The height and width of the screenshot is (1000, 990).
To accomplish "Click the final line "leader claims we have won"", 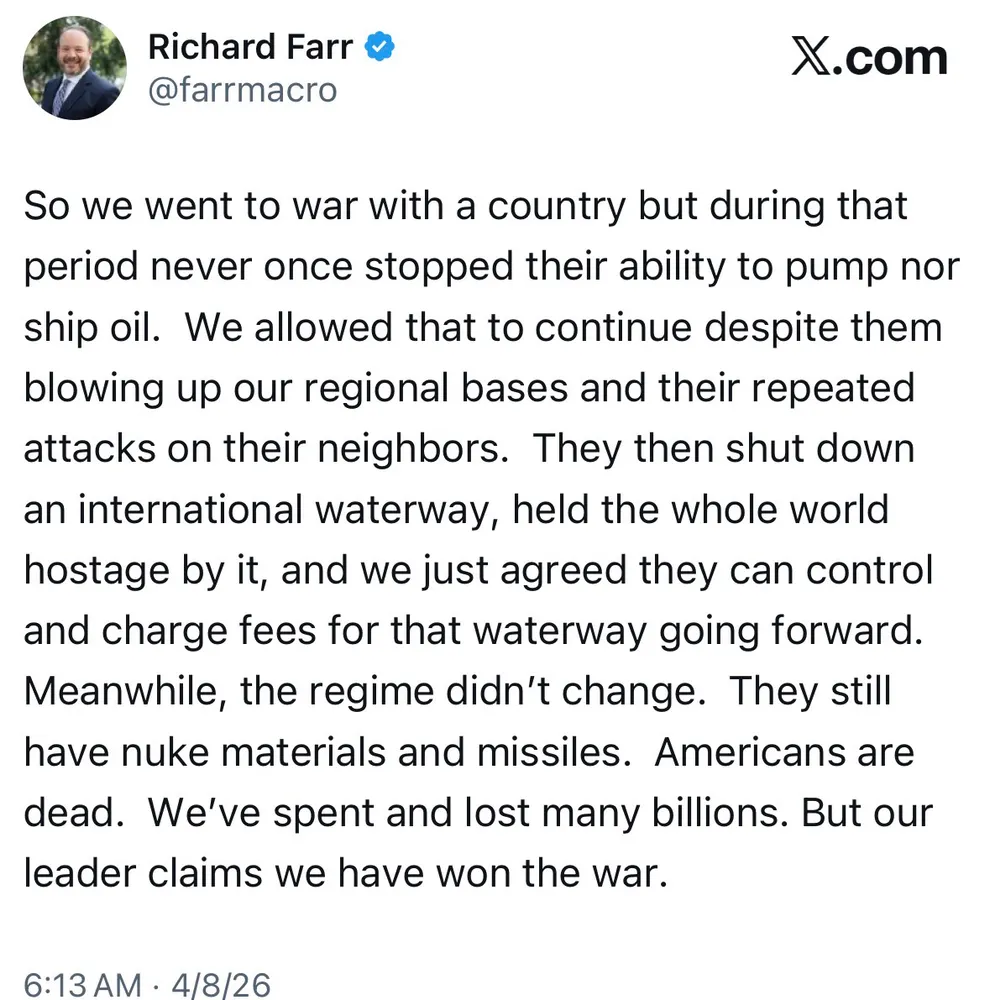I will click(x=344, y=874).
